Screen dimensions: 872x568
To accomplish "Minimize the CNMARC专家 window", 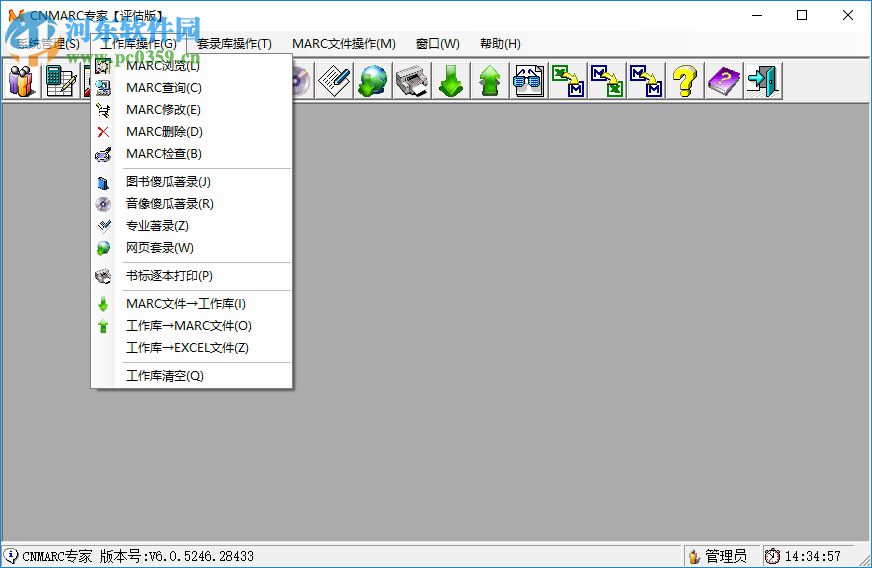I will click(x=757, y=15).
